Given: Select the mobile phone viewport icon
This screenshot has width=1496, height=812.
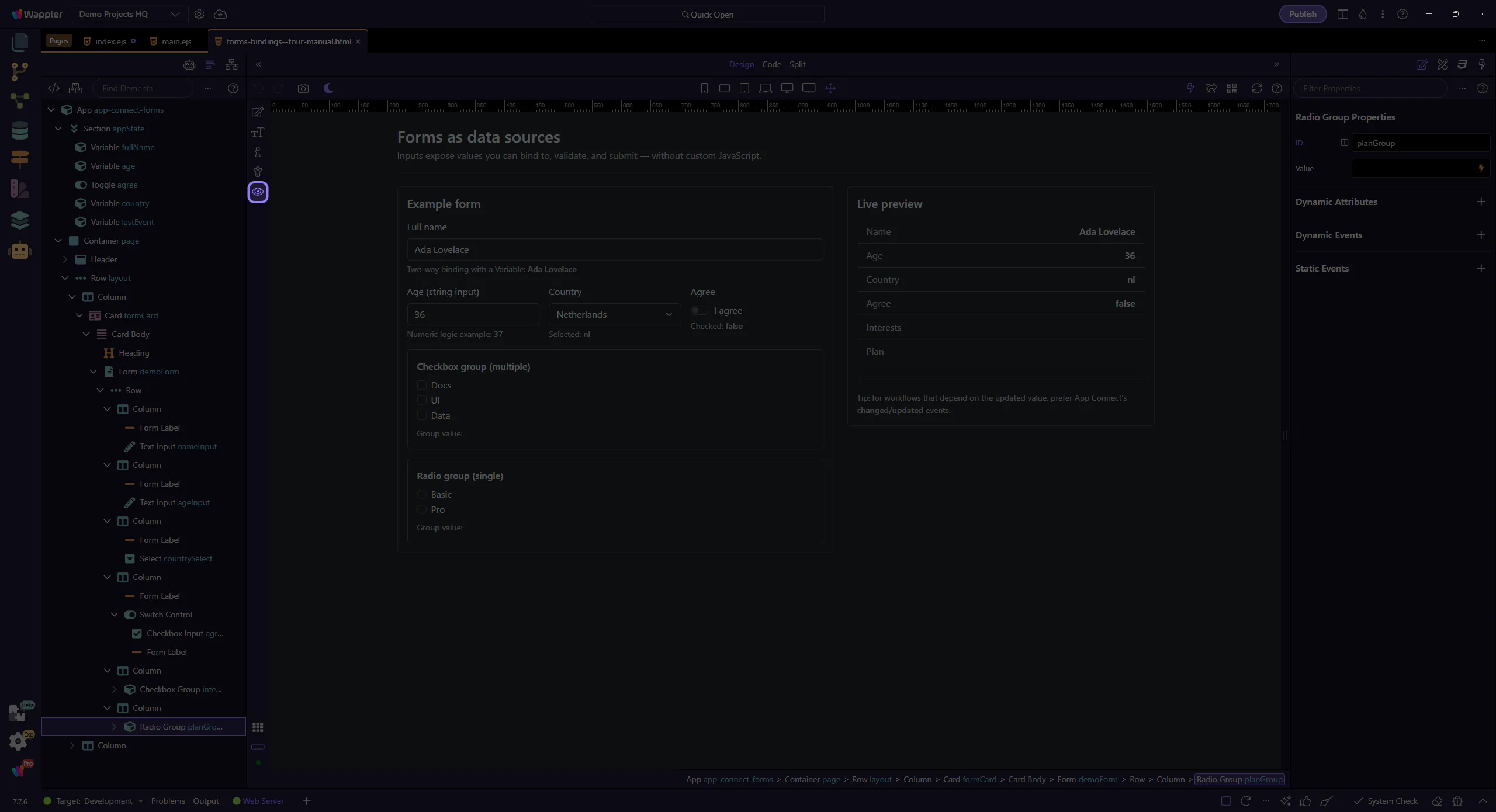Looking at the screenshot, I should point(704,88).
